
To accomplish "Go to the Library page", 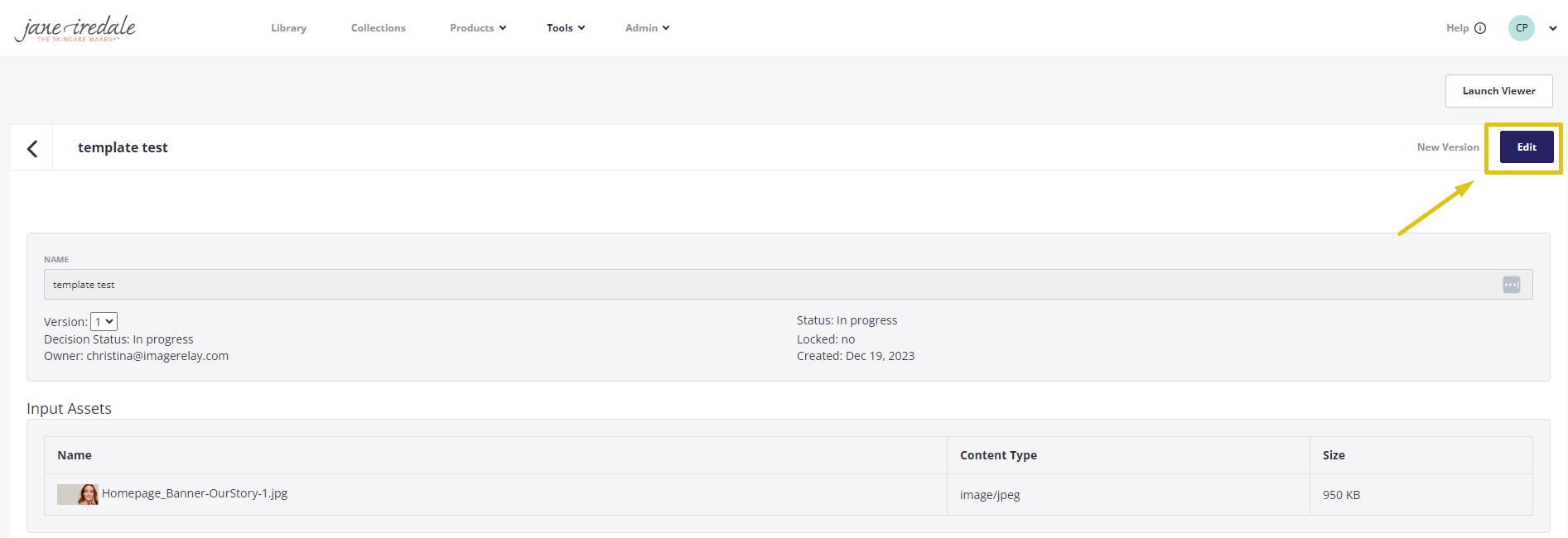I will pos(289,28).
